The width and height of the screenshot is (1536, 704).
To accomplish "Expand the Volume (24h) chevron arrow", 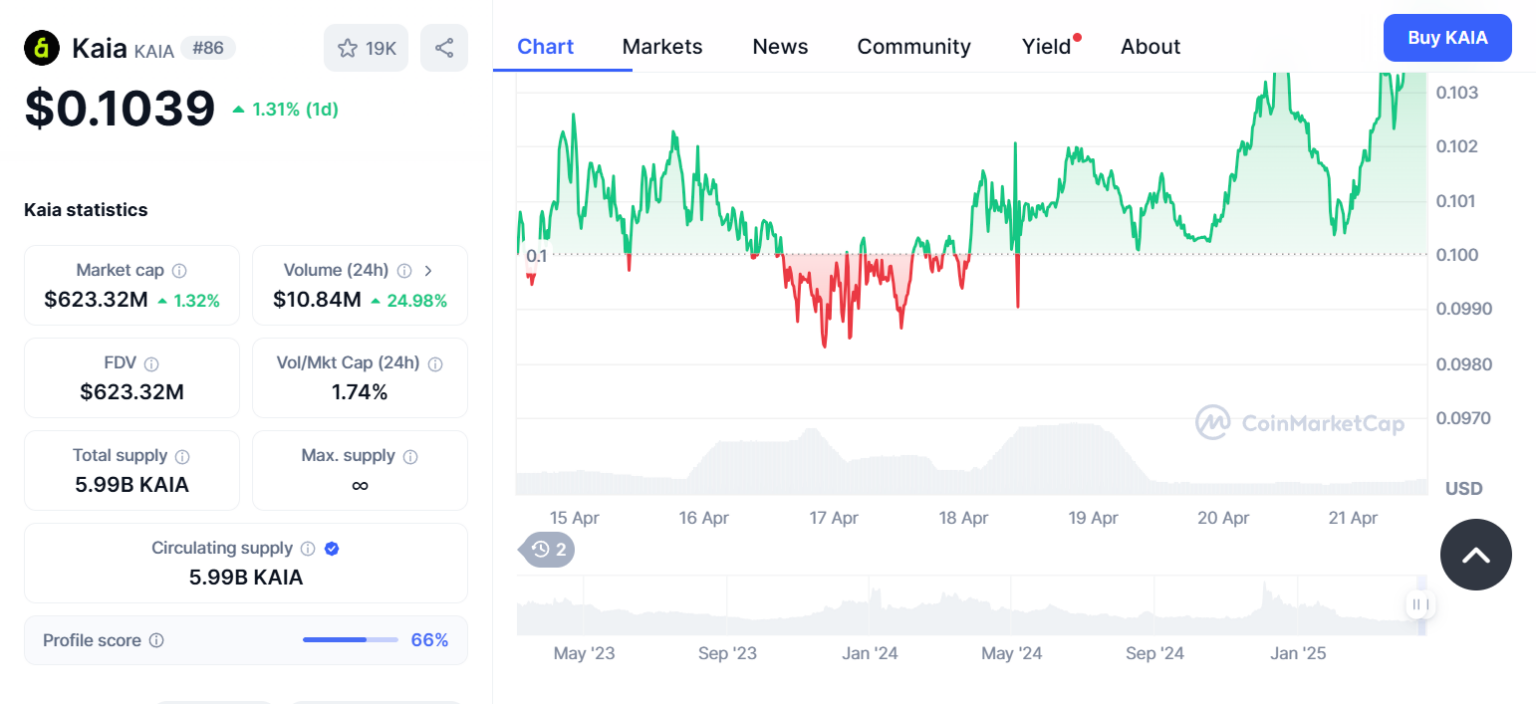I will (x=428, y=270).
